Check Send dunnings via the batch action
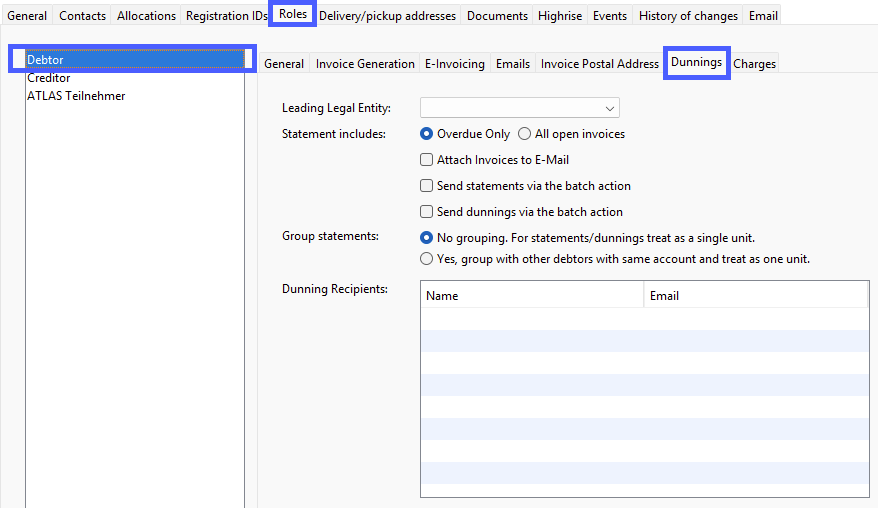Image resolution: width=878 pixels, height=508 pixels. click(427, 212)
